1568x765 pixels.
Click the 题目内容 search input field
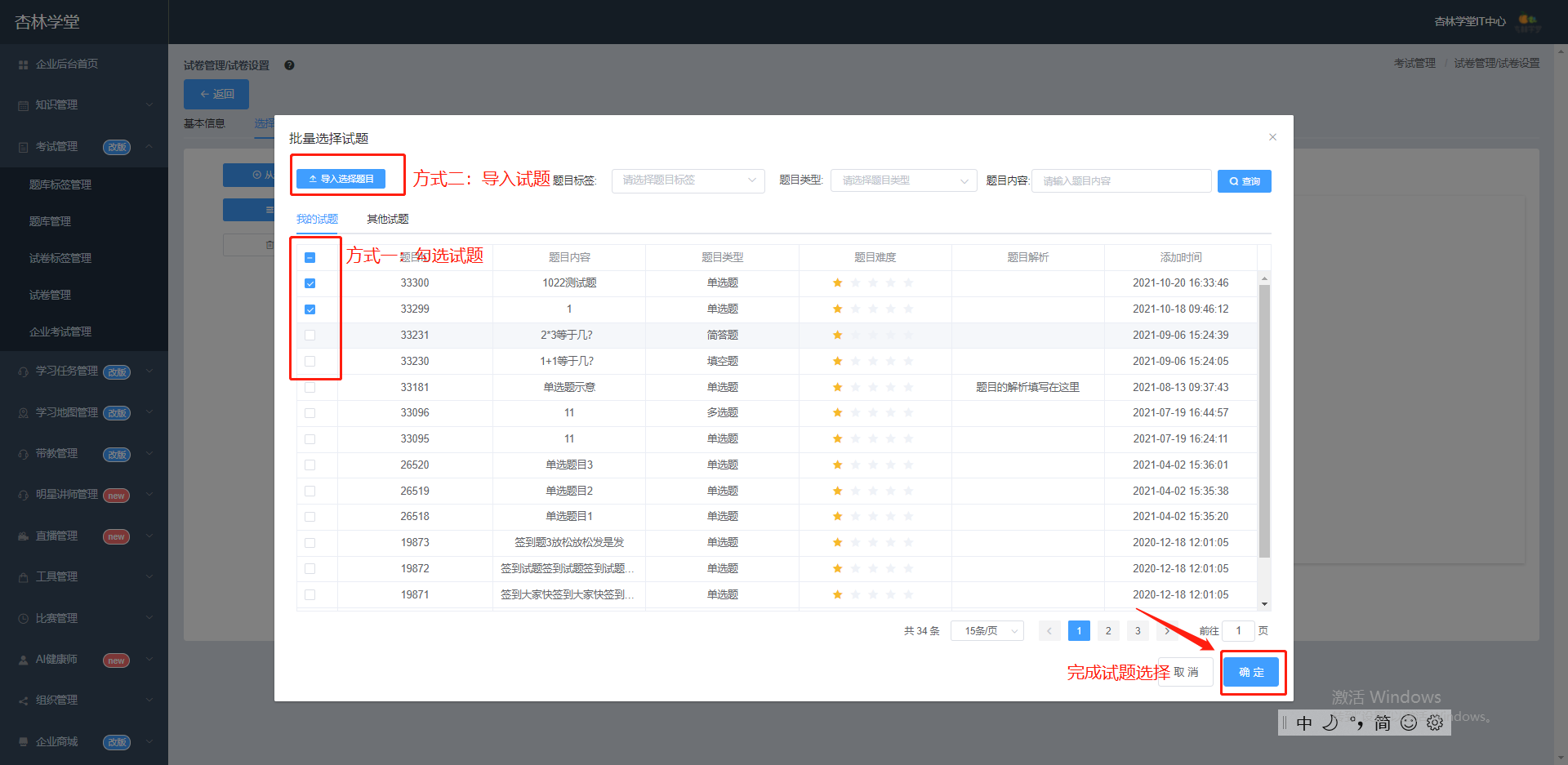(x=1120, y=181)
